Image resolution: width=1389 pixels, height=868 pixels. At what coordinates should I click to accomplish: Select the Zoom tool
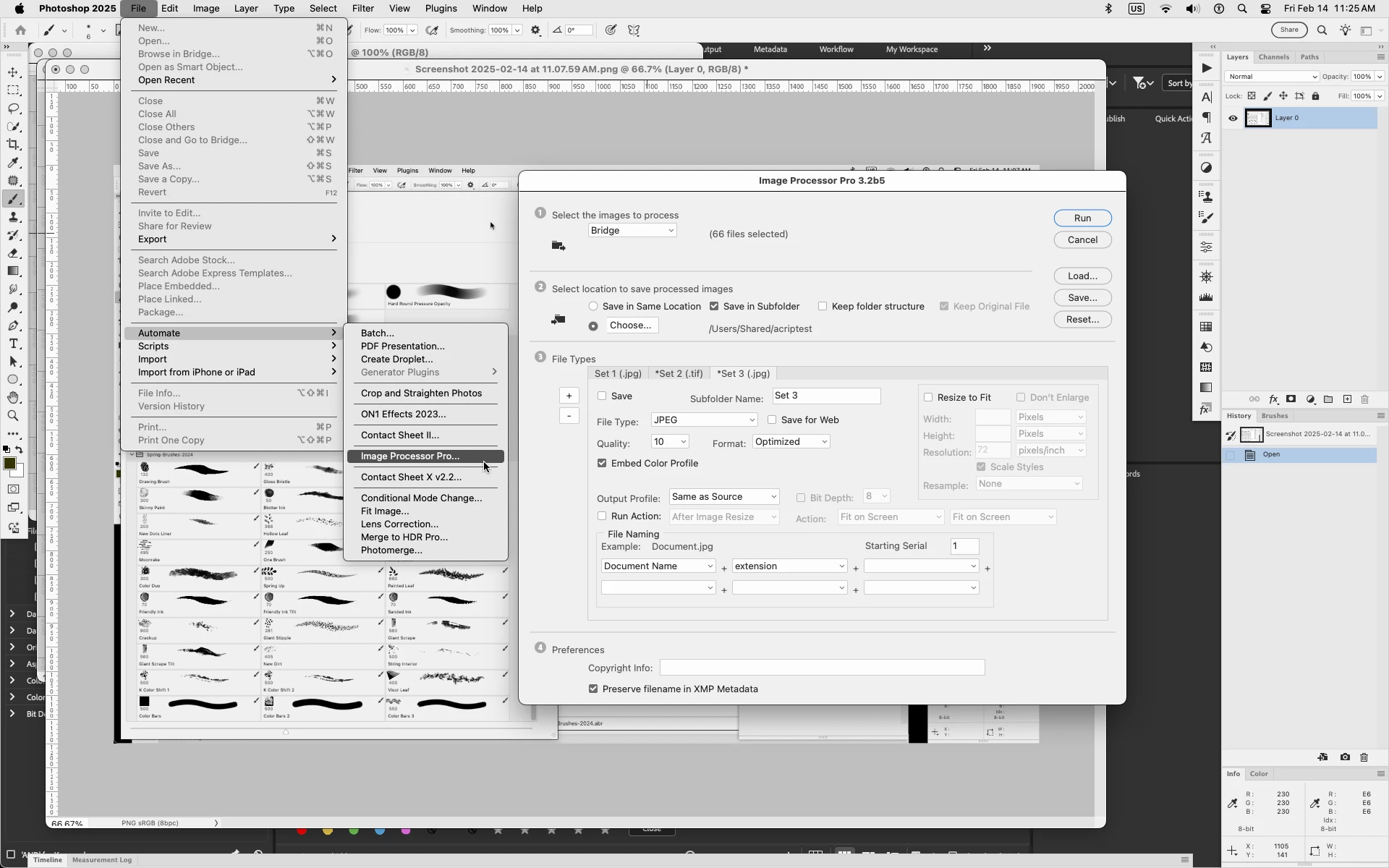tap(14, 416)
